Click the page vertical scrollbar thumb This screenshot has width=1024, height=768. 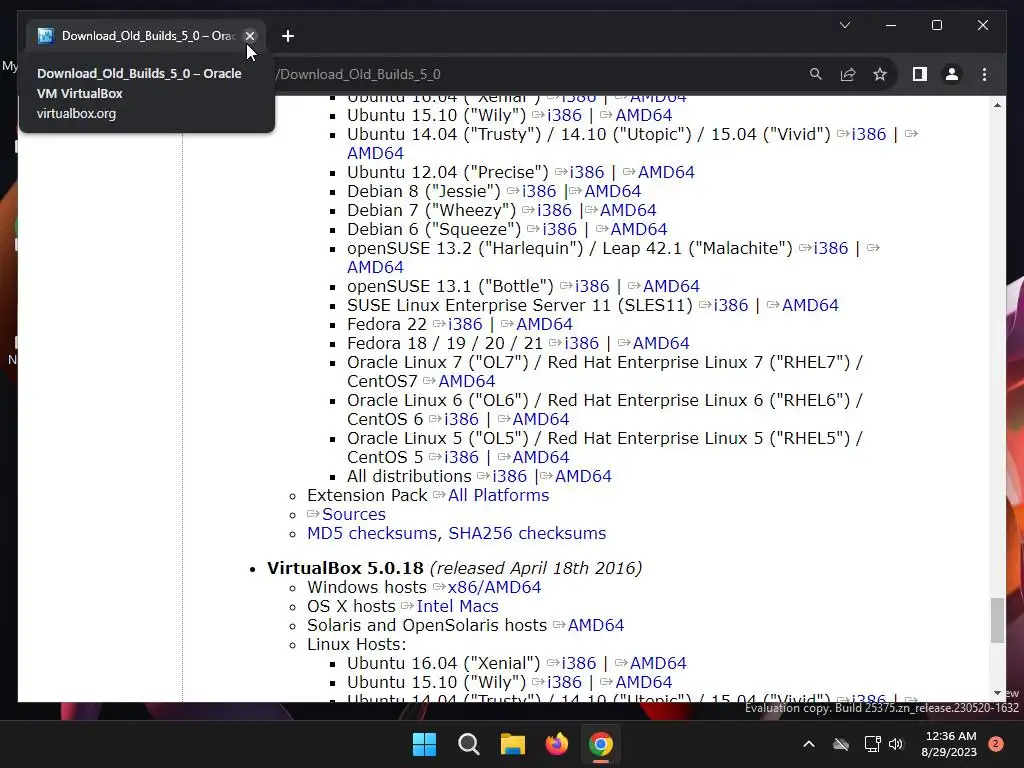(x=997, y=620)
